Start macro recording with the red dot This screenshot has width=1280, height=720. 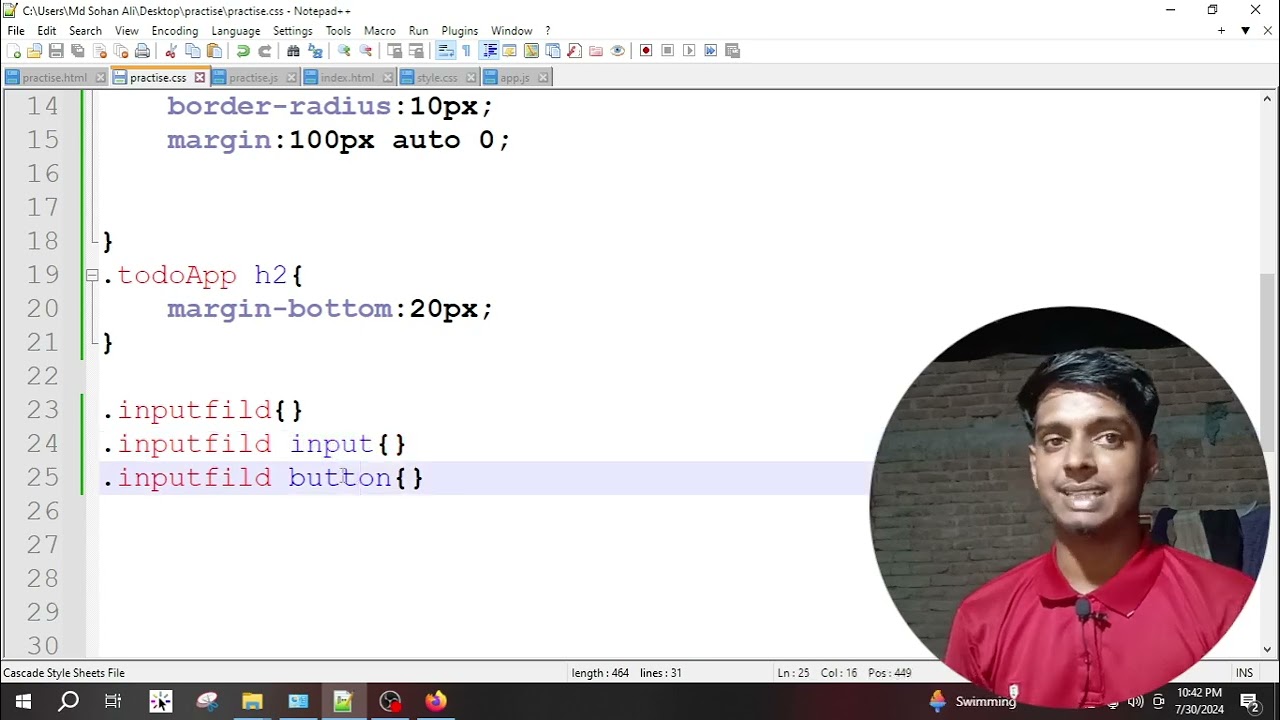646,51
